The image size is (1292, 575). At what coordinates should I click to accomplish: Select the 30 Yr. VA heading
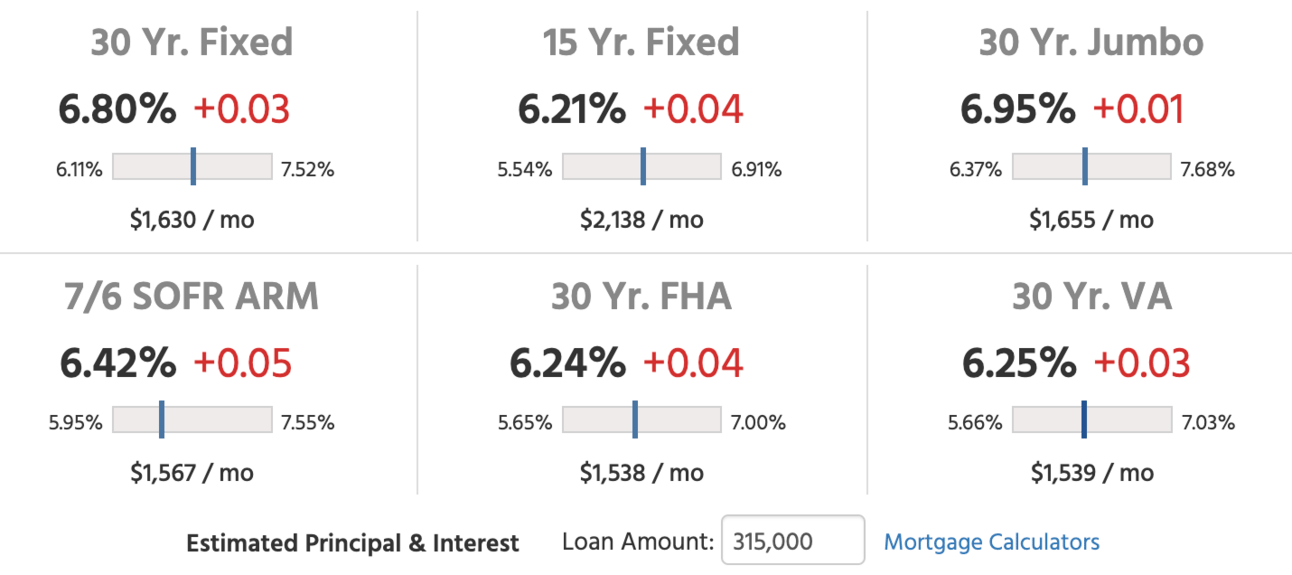[1091, 296]
